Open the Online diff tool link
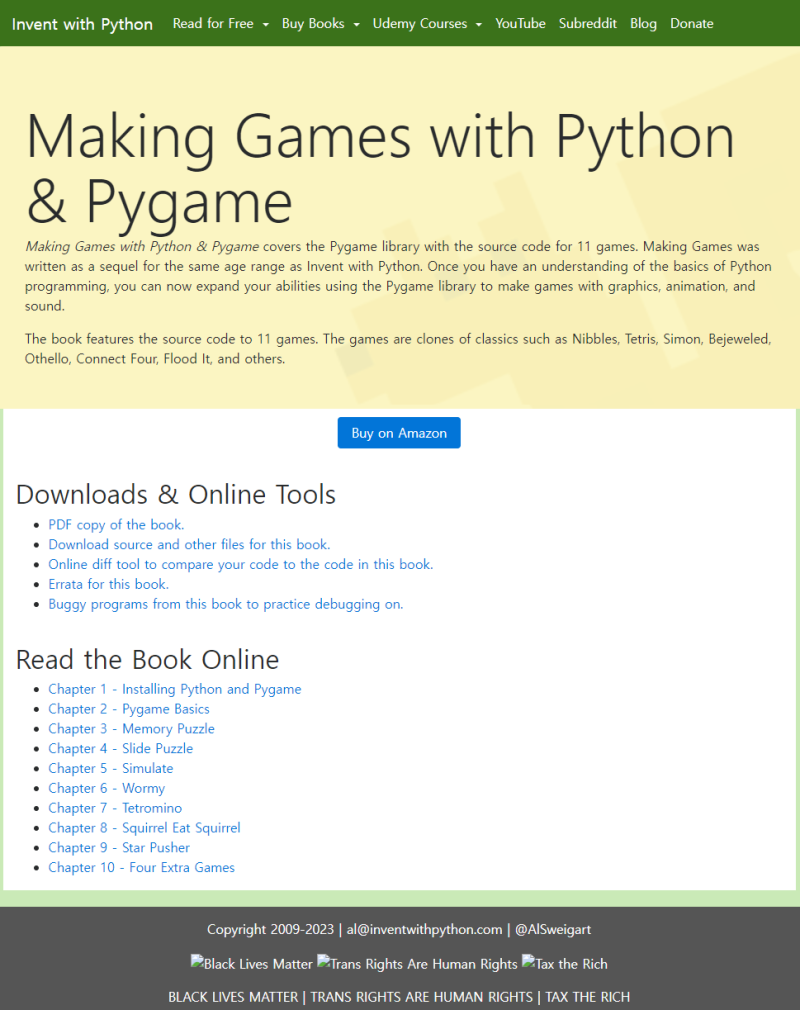The height and width of the screenshot is (1010, 800). [x=241, y=565]
